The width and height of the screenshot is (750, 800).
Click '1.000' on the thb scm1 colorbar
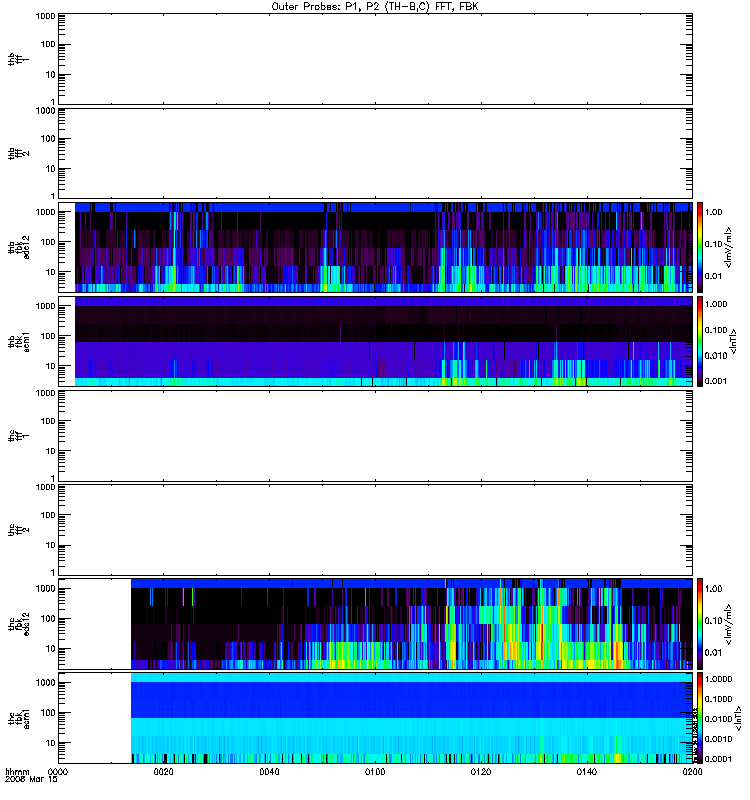(716, 304)
